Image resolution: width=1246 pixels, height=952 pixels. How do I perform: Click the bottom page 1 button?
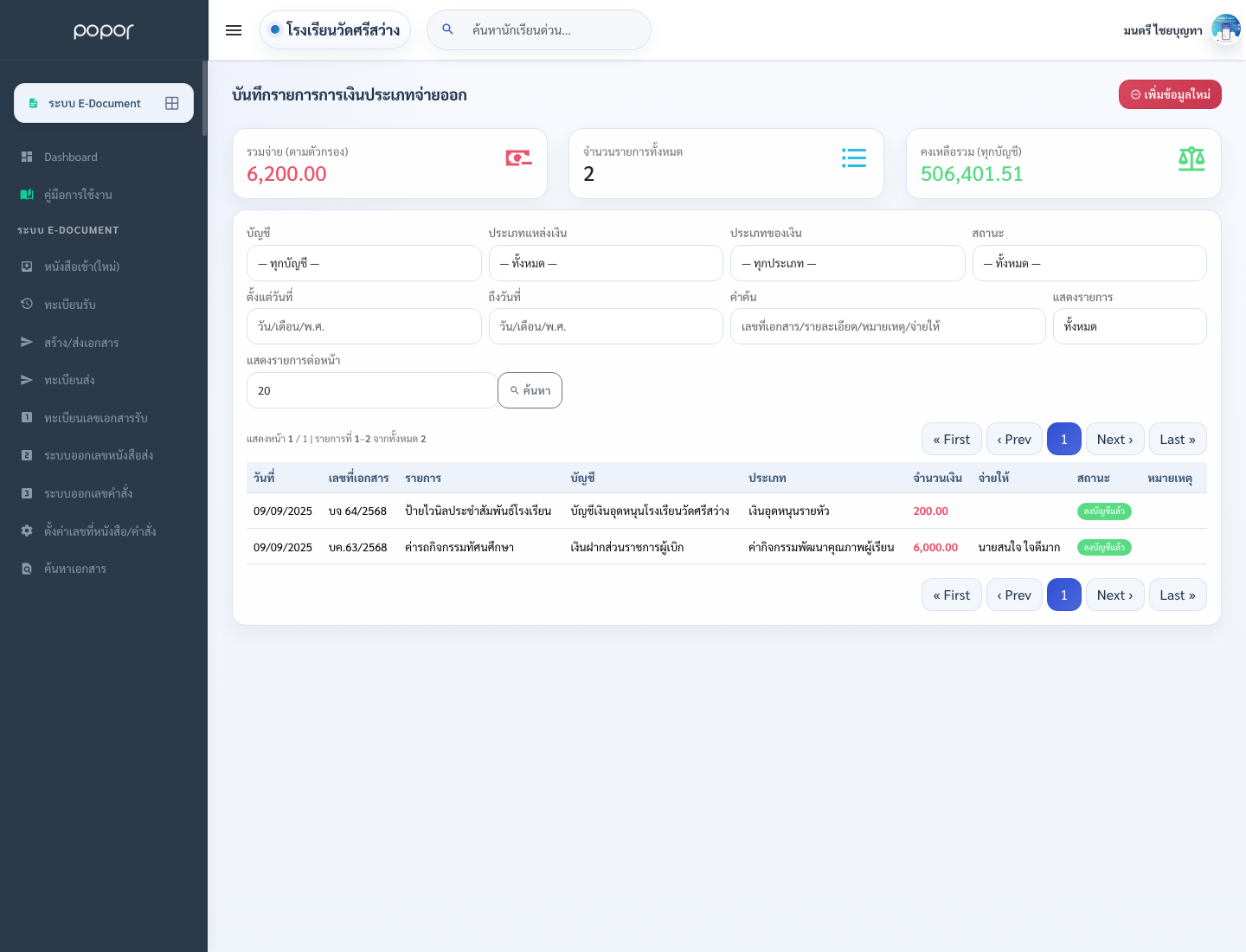(x=1064, y=595)
